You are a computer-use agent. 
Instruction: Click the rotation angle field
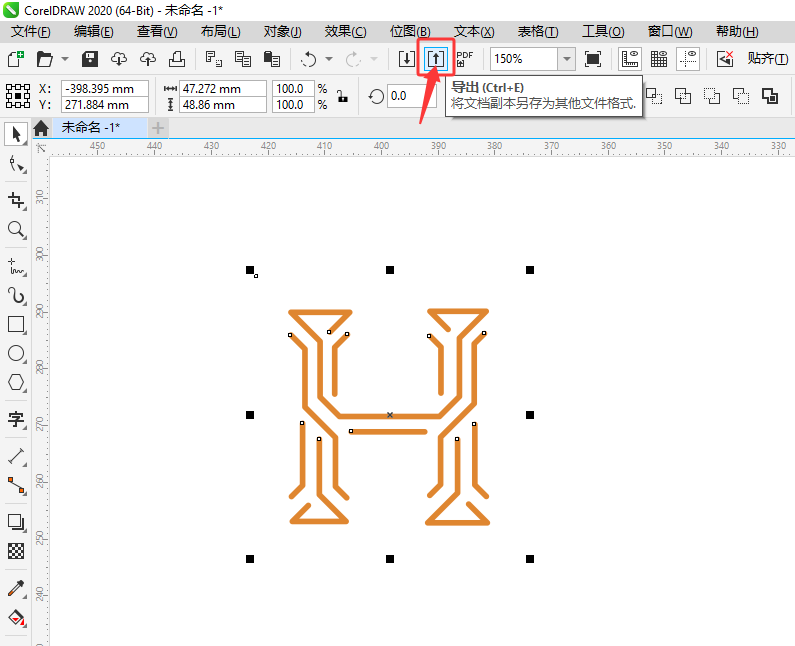click(412, 96)
